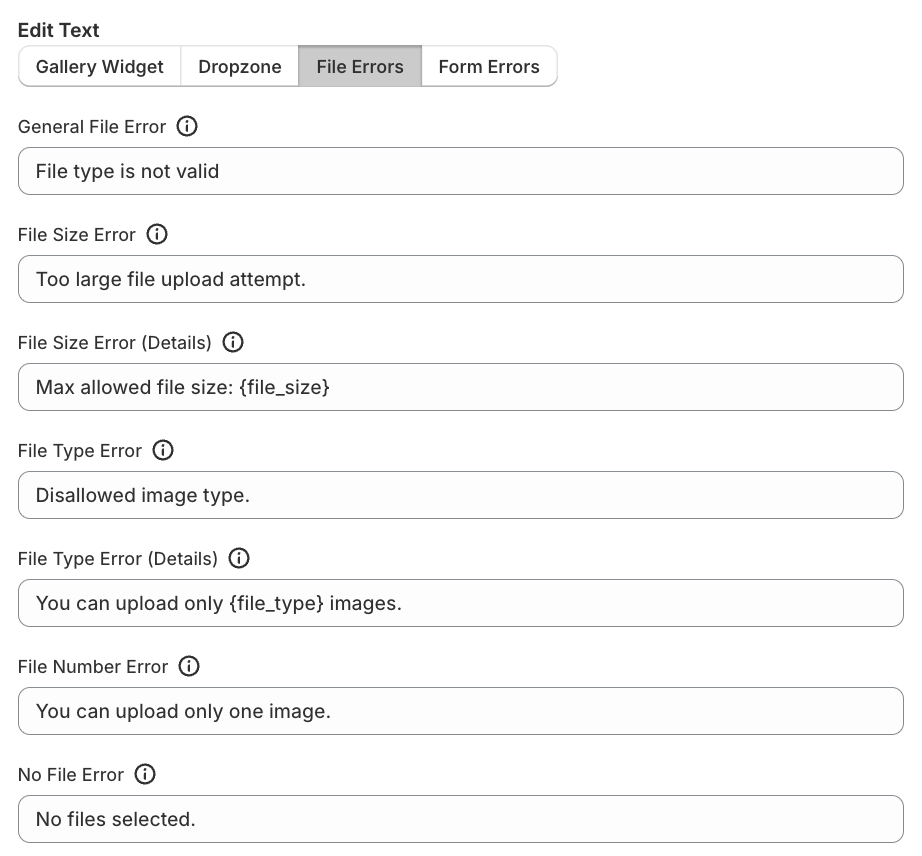Select the Disallowed image type input
This screenshot has height=856, width=922.
coord(460,495)
